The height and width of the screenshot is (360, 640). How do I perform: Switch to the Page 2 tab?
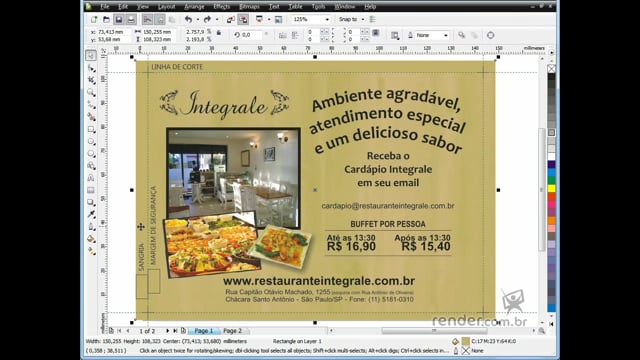pos(232,331)
